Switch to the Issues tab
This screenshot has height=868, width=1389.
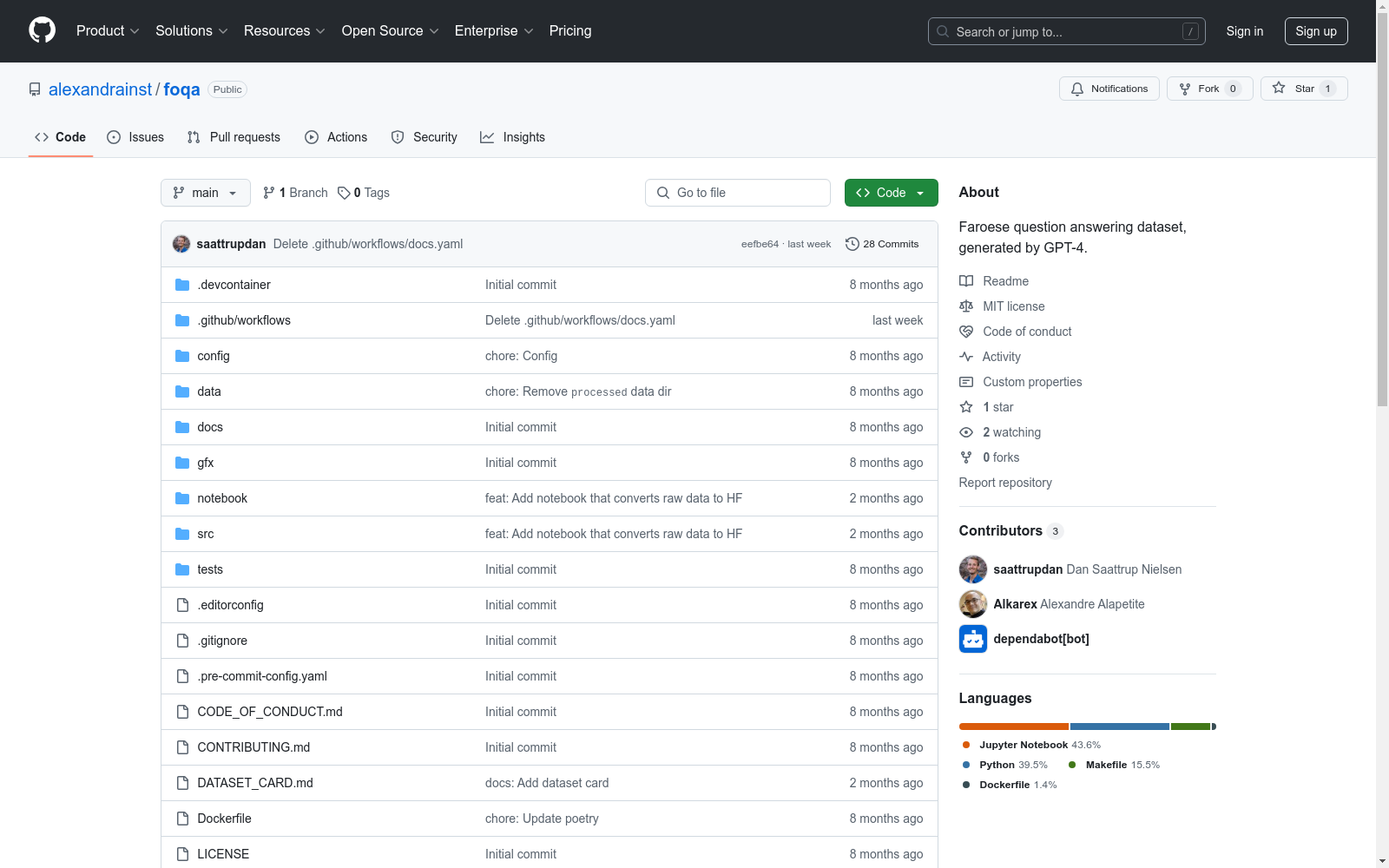tap(135, 137)
